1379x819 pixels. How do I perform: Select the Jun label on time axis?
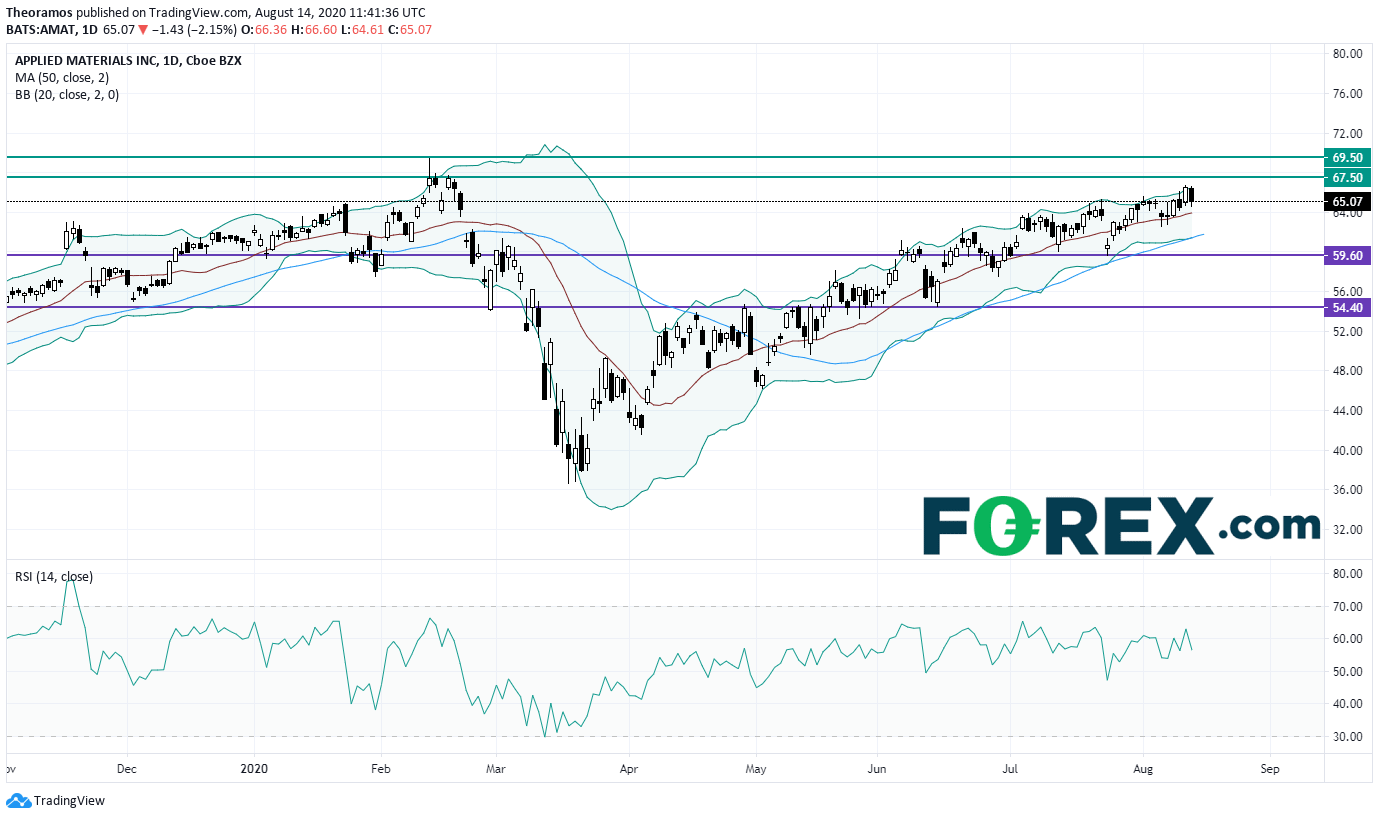pyautogui.click(x=877, y=770)
